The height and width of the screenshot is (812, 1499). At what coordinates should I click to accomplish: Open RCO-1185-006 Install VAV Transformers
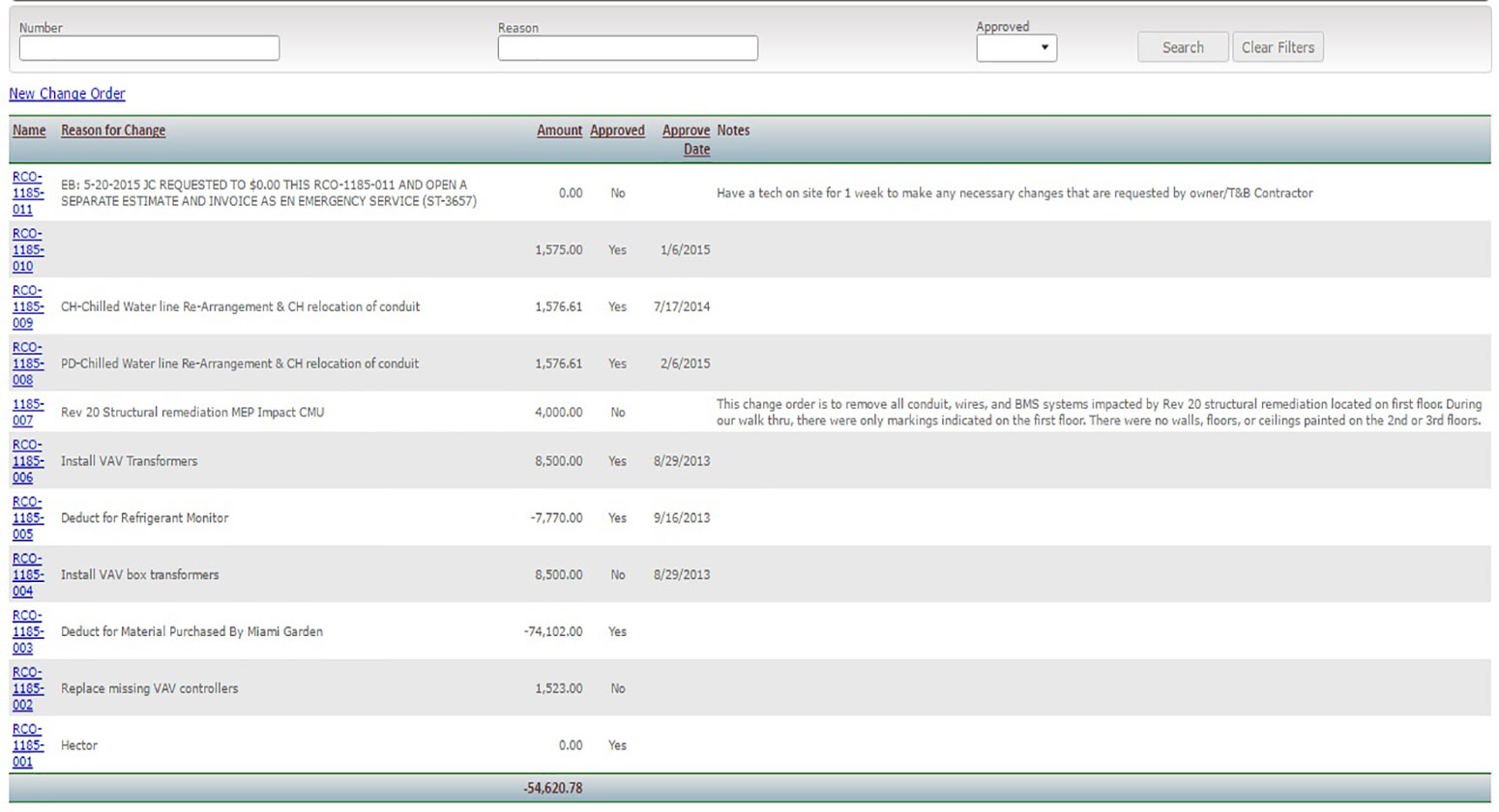[27, 461]
